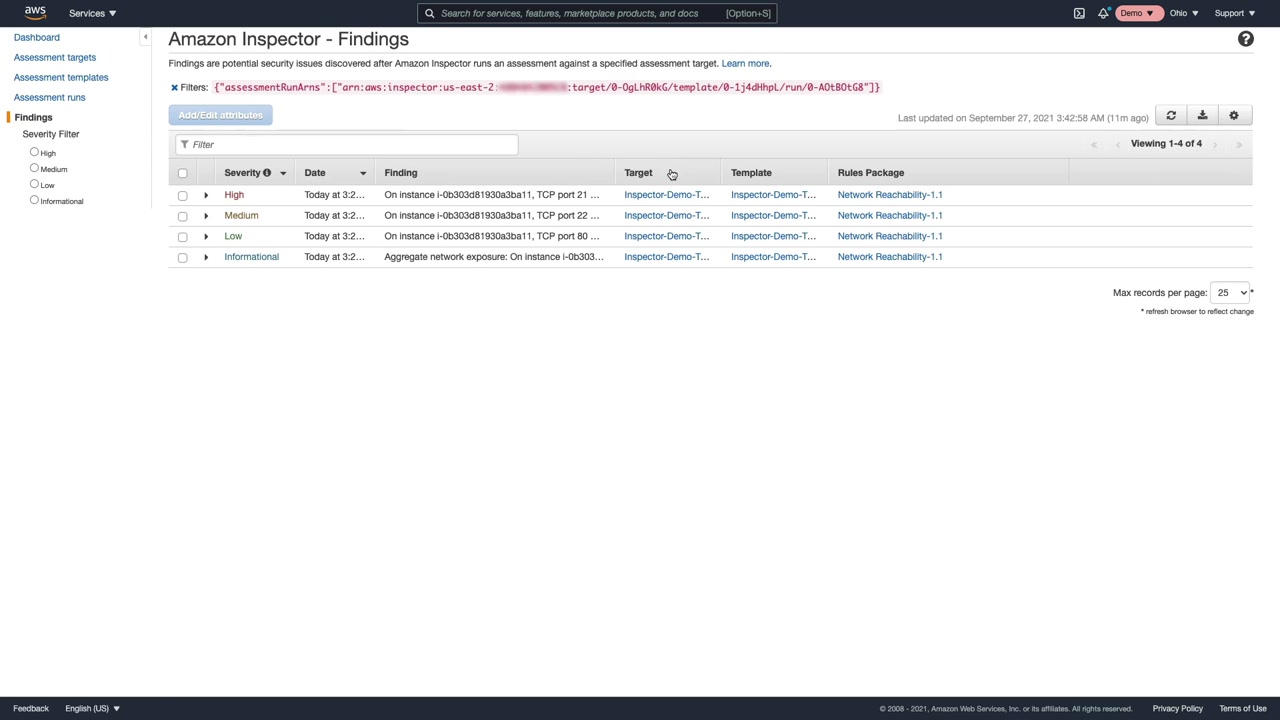Open the table settings gear
Screen dimensions: 1280x720
coord(1234,116)
